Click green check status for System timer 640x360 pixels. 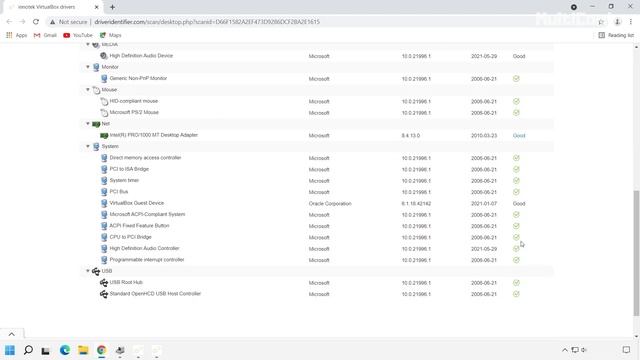[x=516, y=180]
